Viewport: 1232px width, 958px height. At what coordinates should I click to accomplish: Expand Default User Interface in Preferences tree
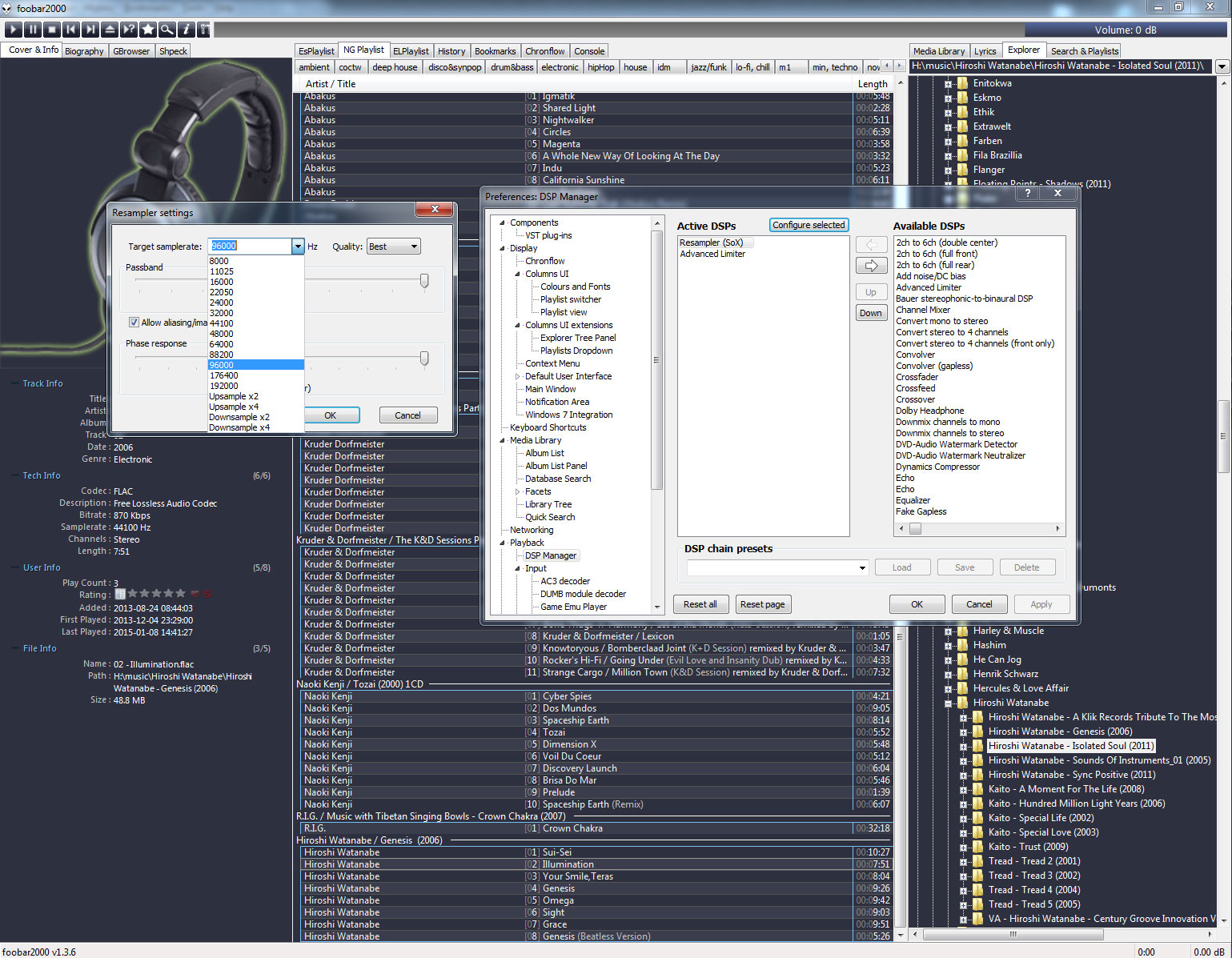point(517,377)
